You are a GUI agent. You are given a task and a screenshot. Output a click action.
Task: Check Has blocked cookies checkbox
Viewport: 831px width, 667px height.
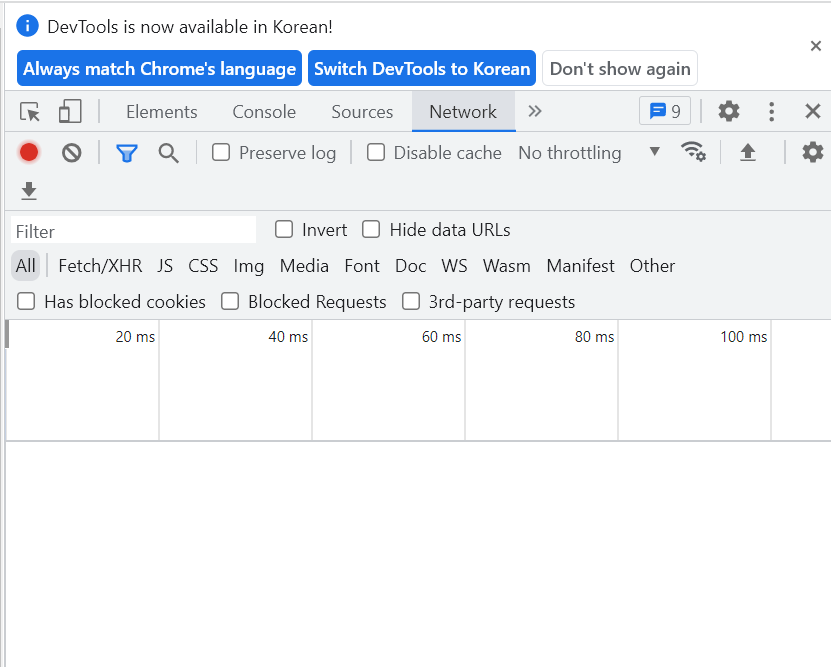tap(26, 301)
